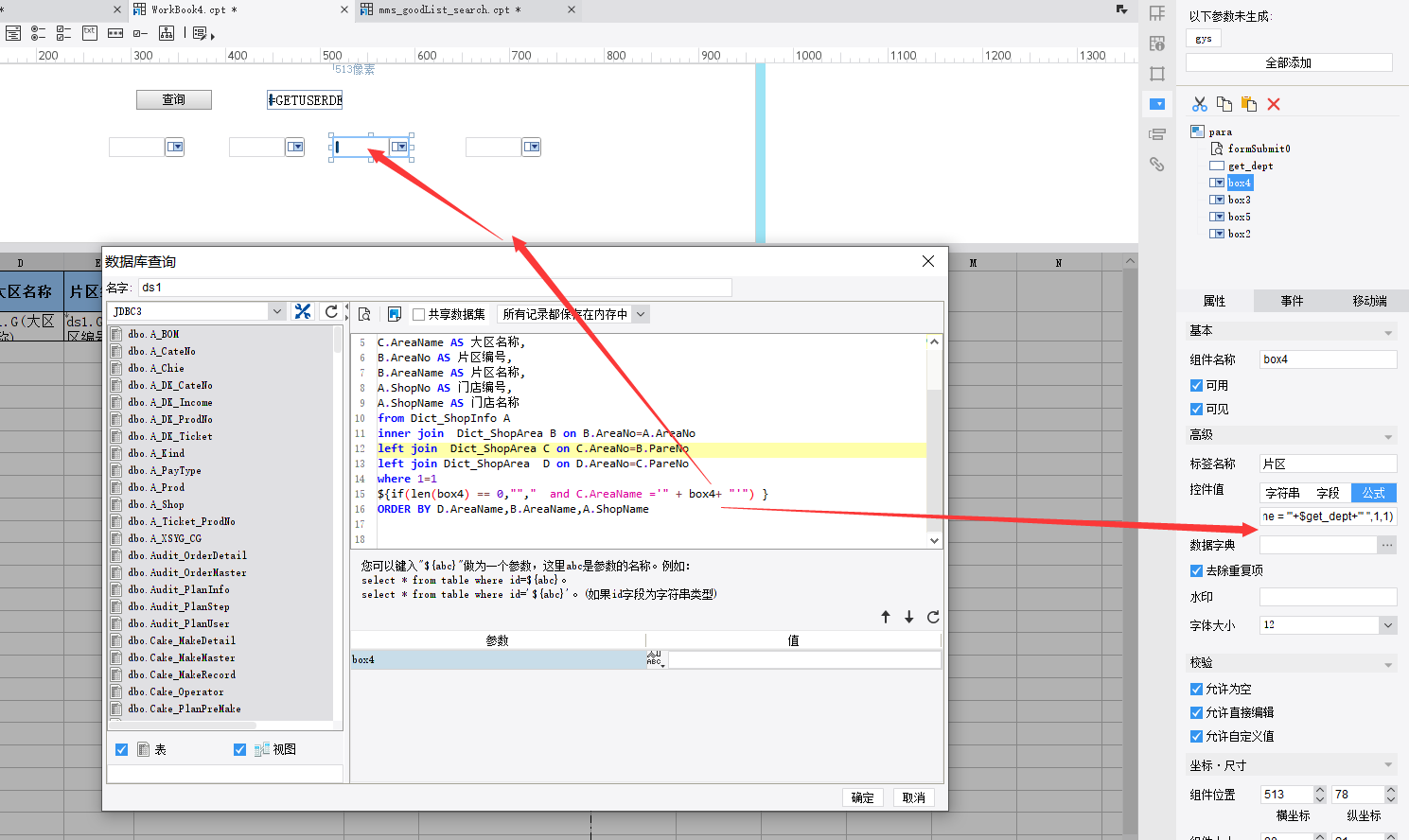Click the 'txt' text field widget icon
1409x840 pixels.
coord(89,33)
